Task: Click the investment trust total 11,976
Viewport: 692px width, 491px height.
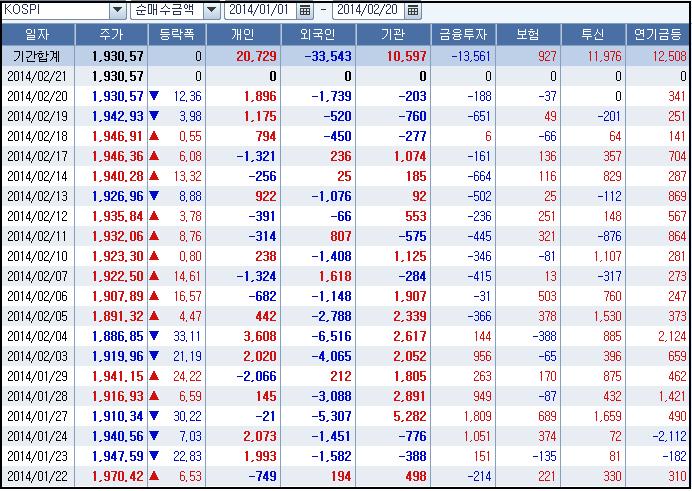Action: point(604,56)
